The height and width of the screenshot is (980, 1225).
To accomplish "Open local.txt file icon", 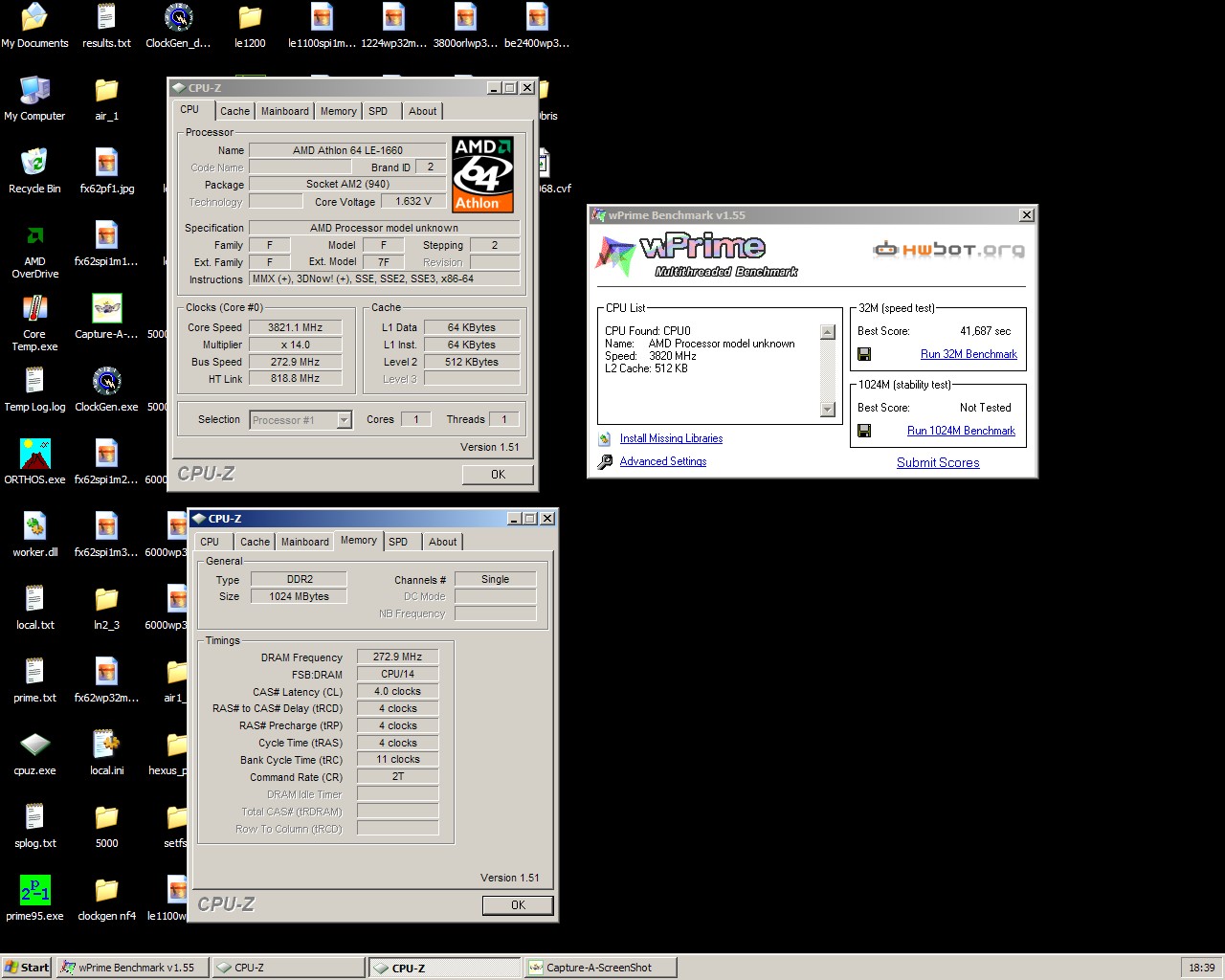I will point(34,608).
